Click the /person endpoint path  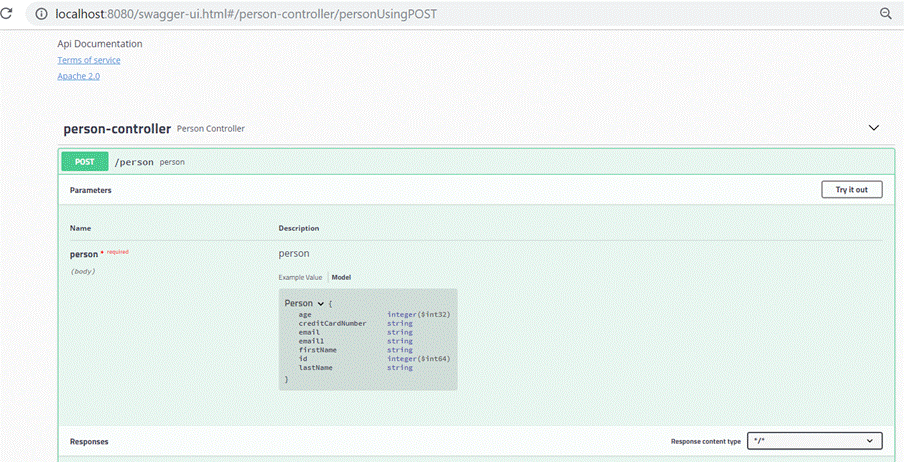(x=134, y=162)
